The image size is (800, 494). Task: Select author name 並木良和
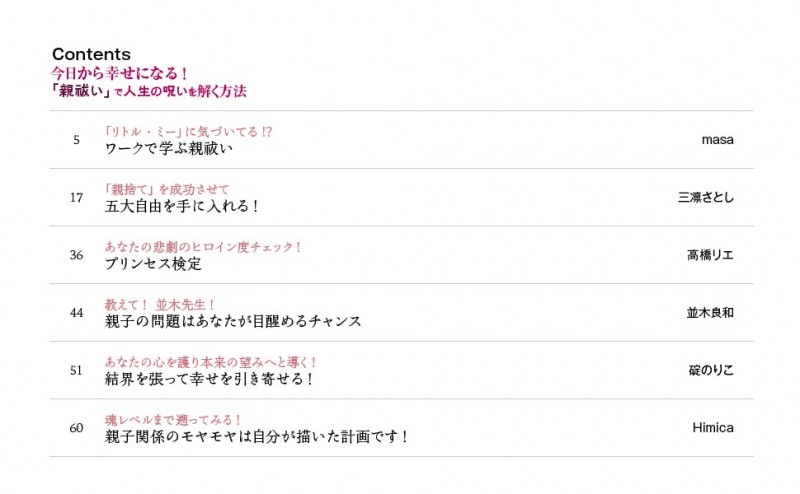click(x=710, y=313)
